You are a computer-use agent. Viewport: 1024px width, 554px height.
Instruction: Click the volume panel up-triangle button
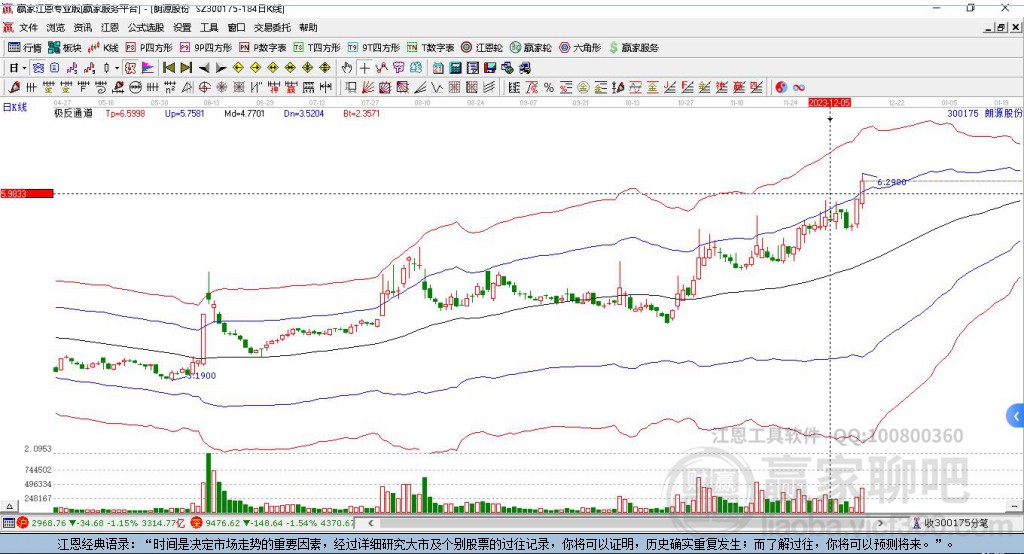pos(9,506)
